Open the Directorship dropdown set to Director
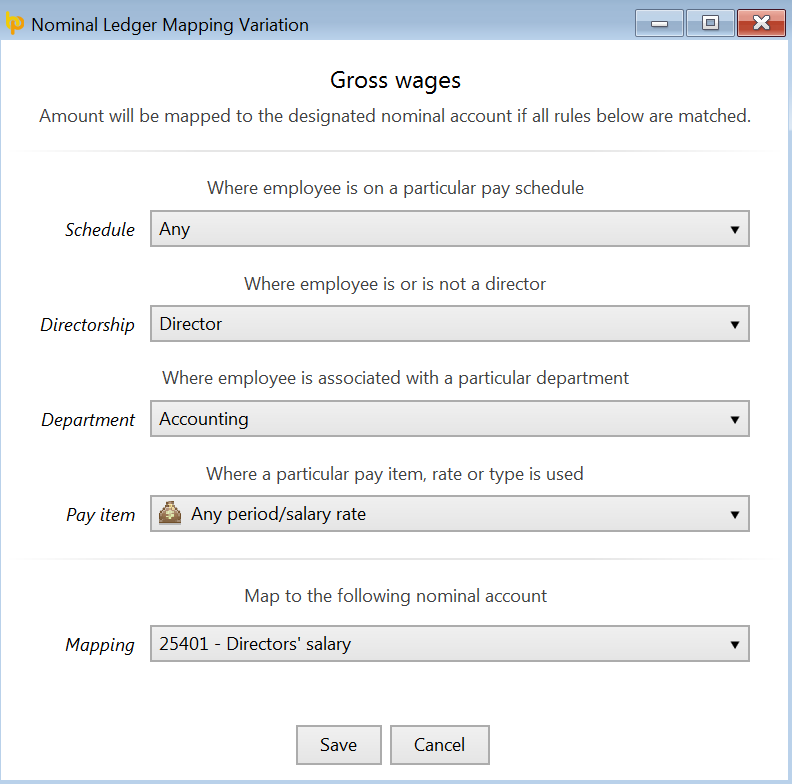792x784 pixels. pos(450,324)
